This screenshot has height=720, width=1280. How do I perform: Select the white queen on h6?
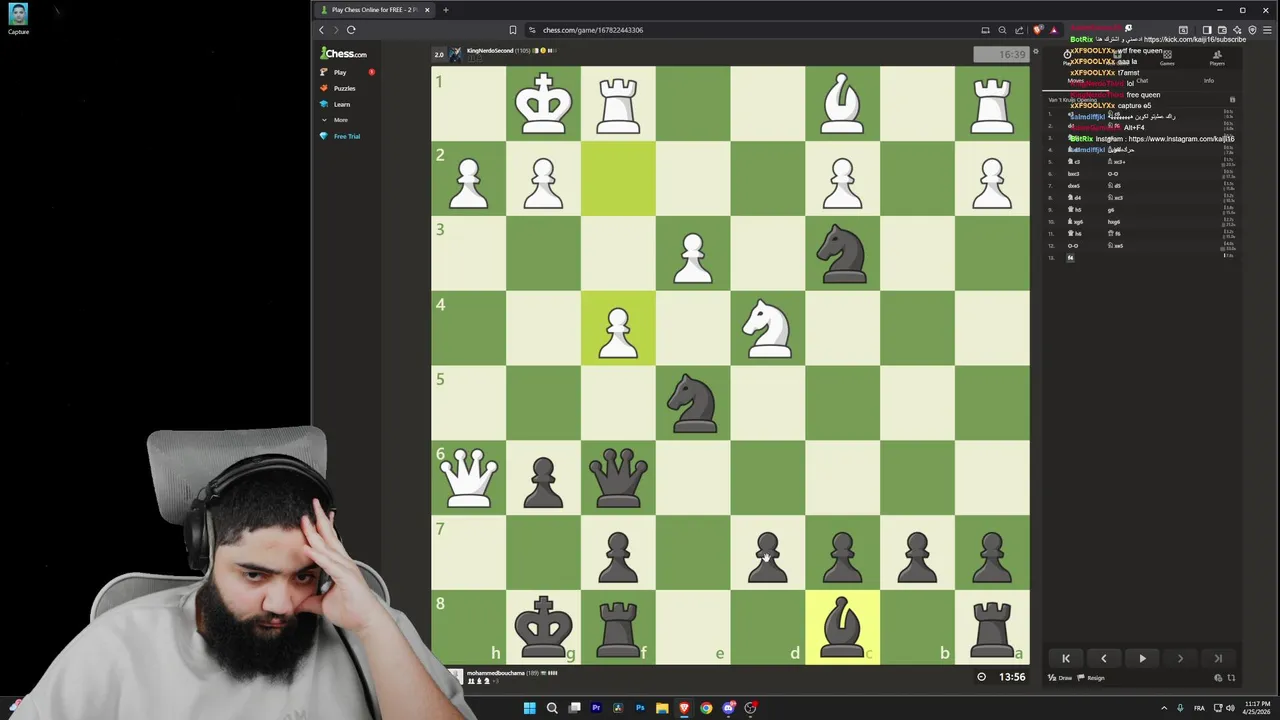[x=468, y=477]
